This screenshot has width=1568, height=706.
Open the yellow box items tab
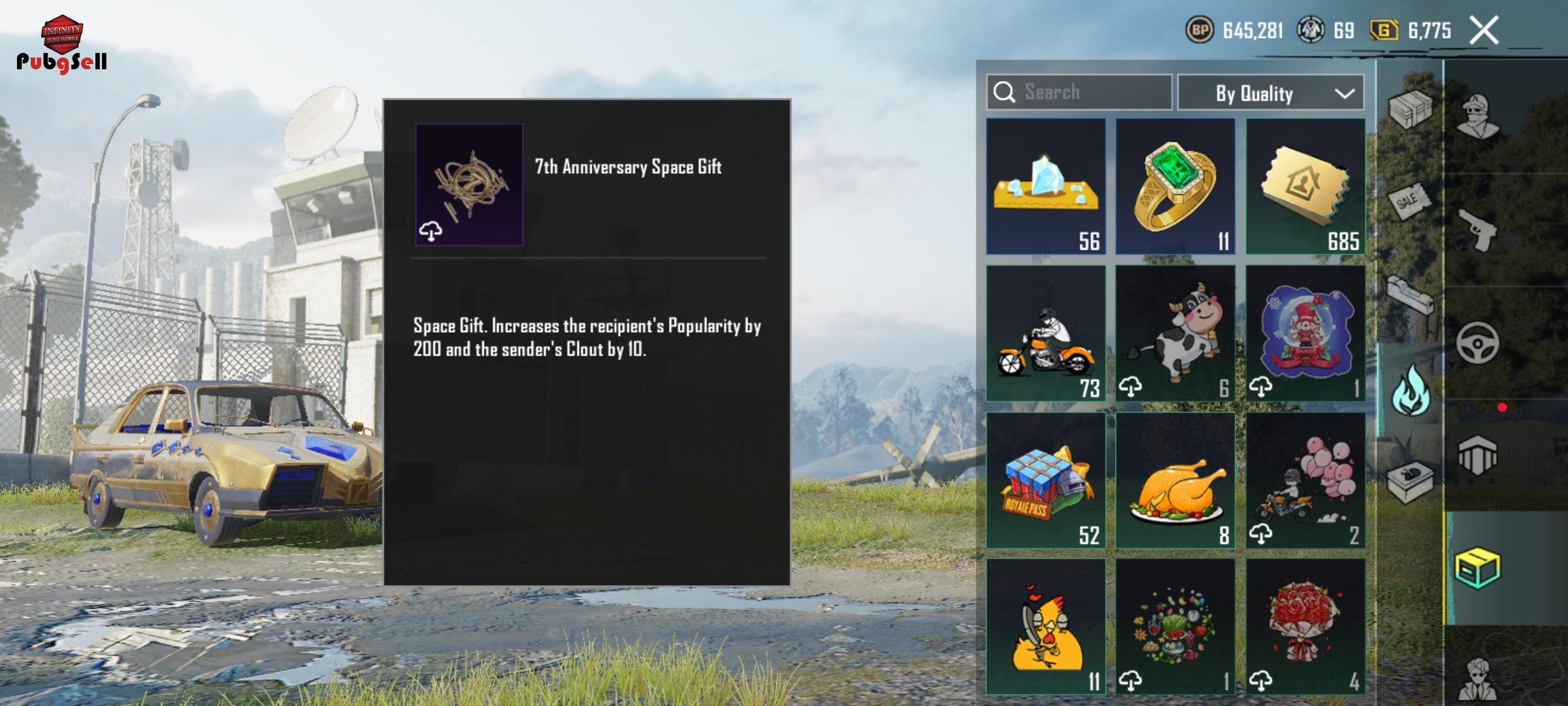pyautogui.click(x=1478, y=567)
